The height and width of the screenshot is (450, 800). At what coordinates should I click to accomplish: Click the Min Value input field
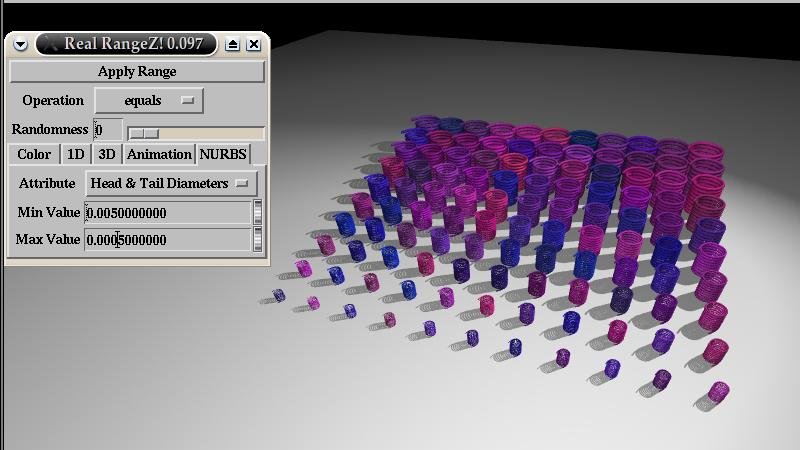tap(168, 212)
